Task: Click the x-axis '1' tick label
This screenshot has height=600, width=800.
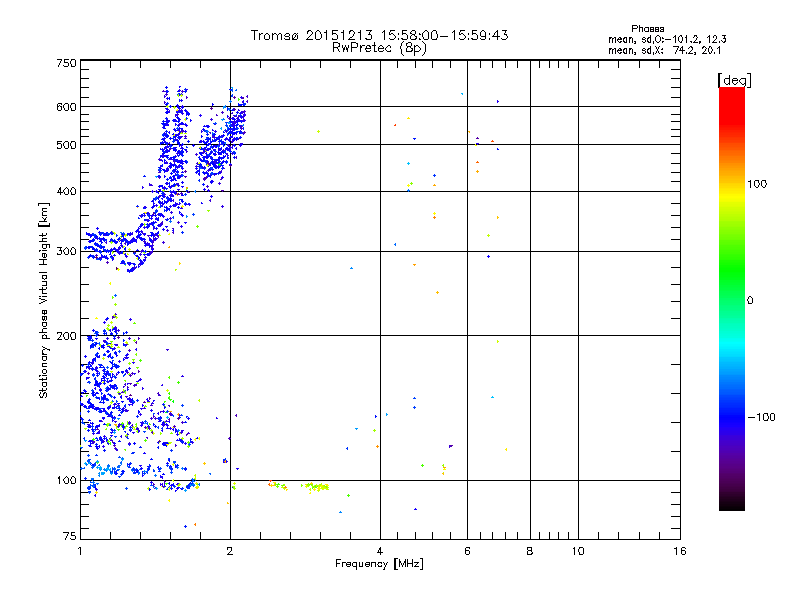Action: pos(80,551)
